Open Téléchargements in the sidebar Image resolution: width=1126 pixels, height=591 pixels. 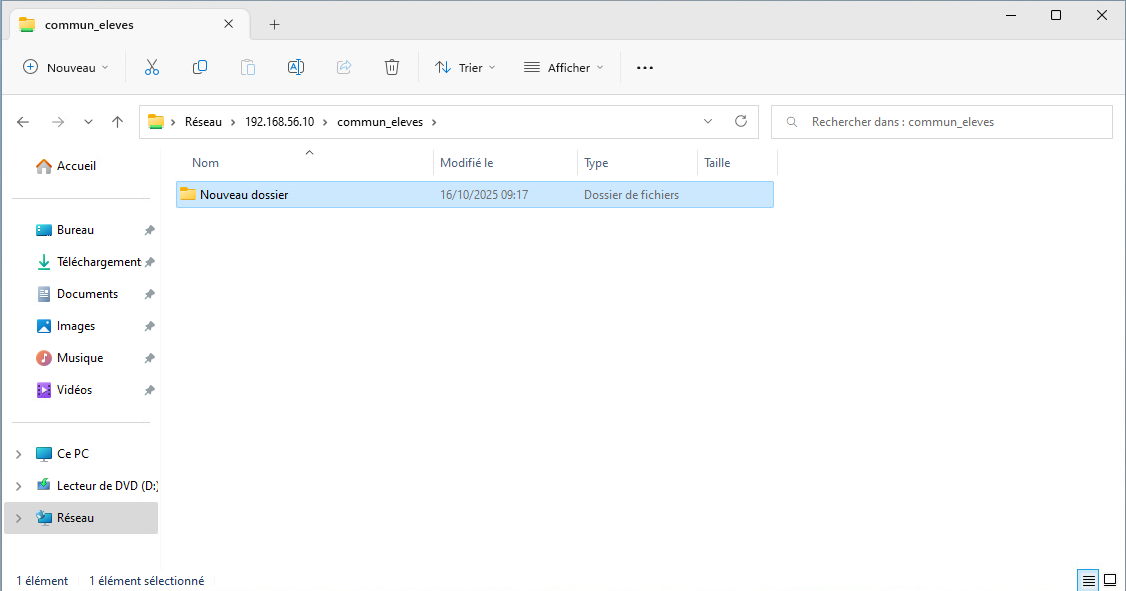[98, 262]
